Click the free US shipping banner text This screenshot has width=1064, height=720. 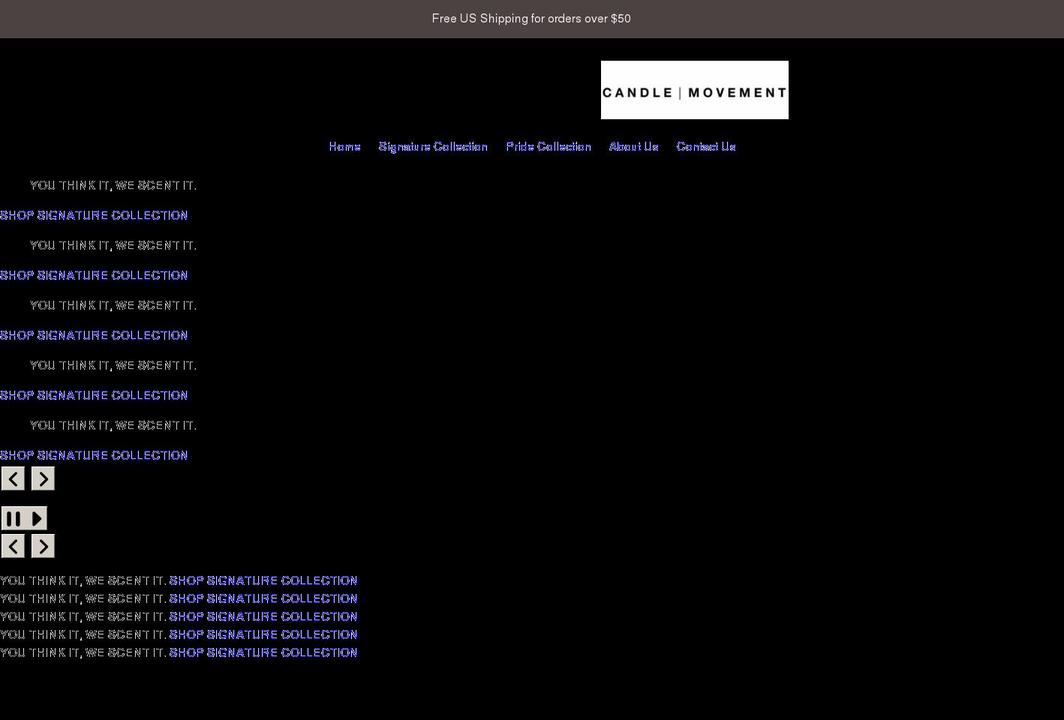click(531, 17)
